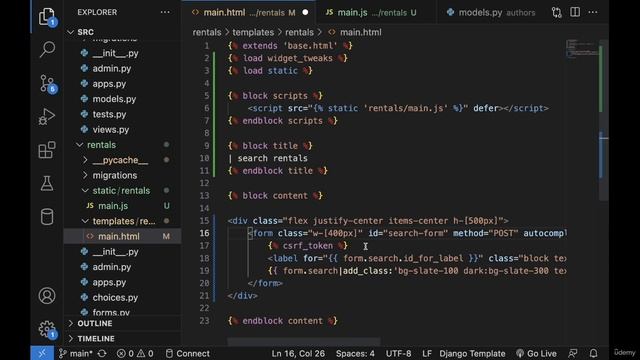Click the csrf_token tag on line 17
Viewport: 640px width, 360px height.
click(308, 246)
